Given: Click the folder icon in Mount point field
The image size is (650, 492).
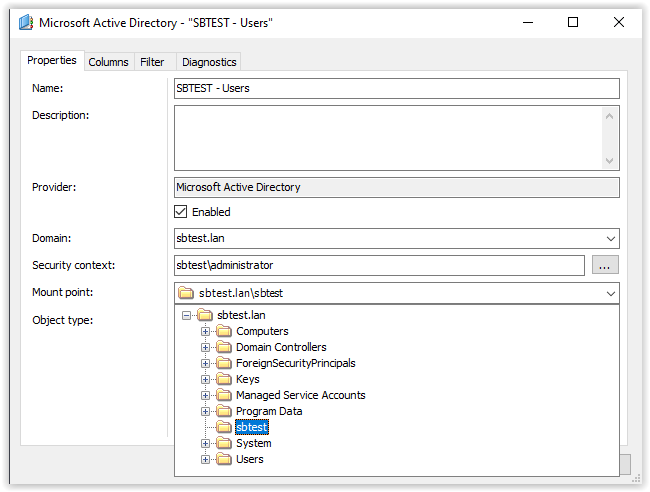Looking at the screenshot, I should point(186,293).
